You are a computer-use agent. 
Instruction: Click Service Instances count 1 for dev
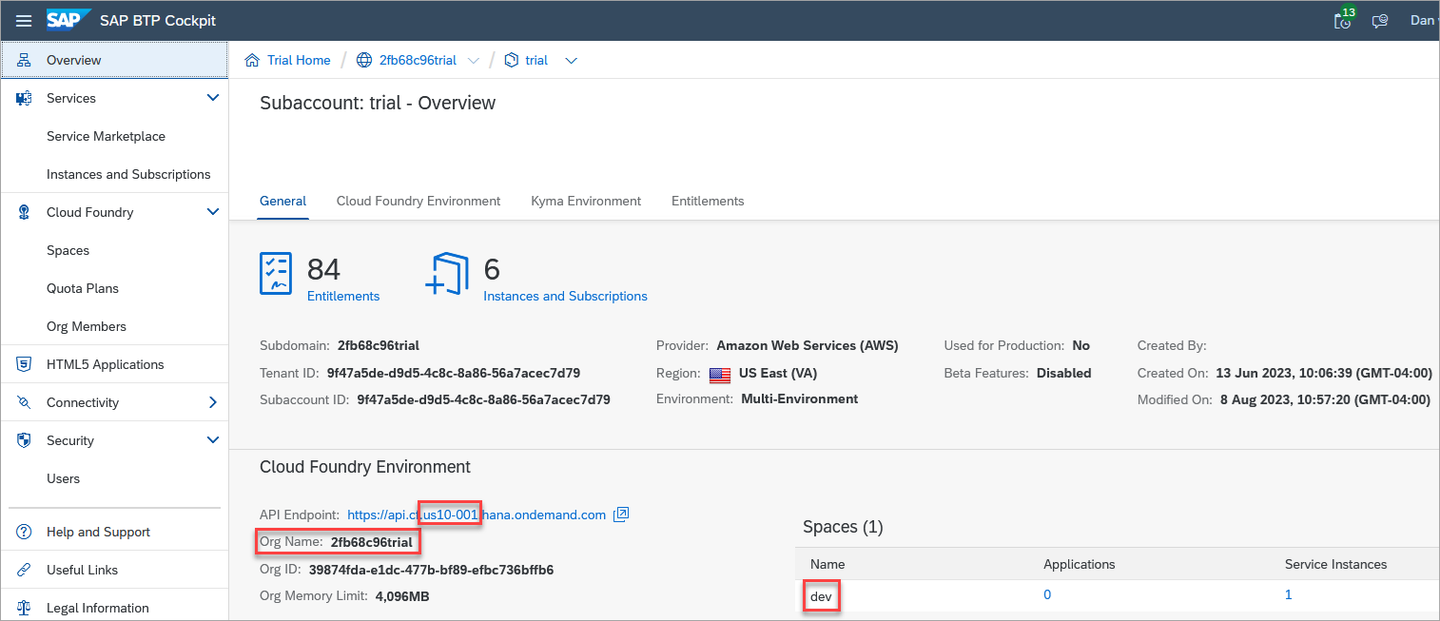(x=1288, y=595)
